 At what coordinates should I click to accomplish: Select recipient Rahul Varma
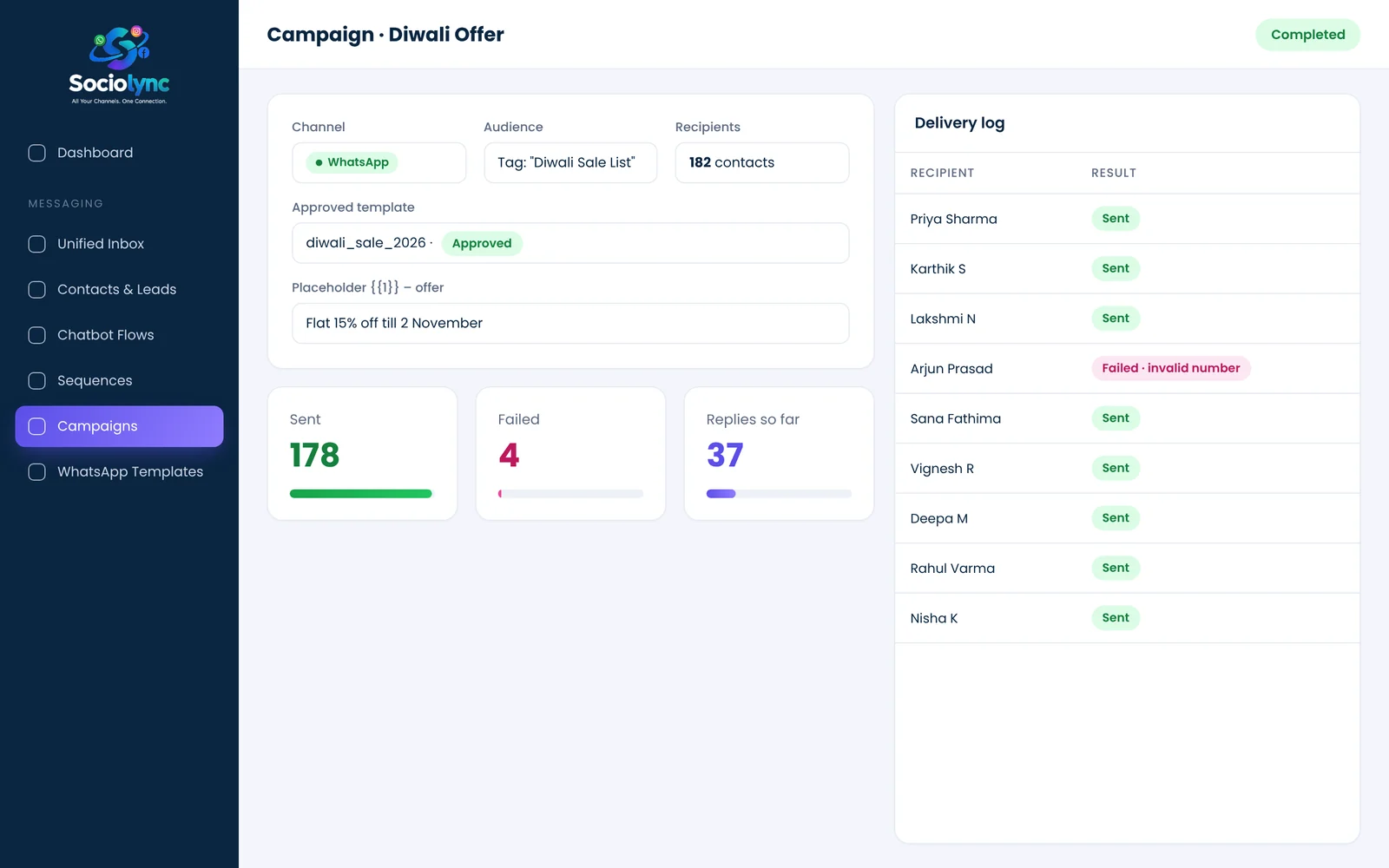pyautogui.click(x=952, y=569)
